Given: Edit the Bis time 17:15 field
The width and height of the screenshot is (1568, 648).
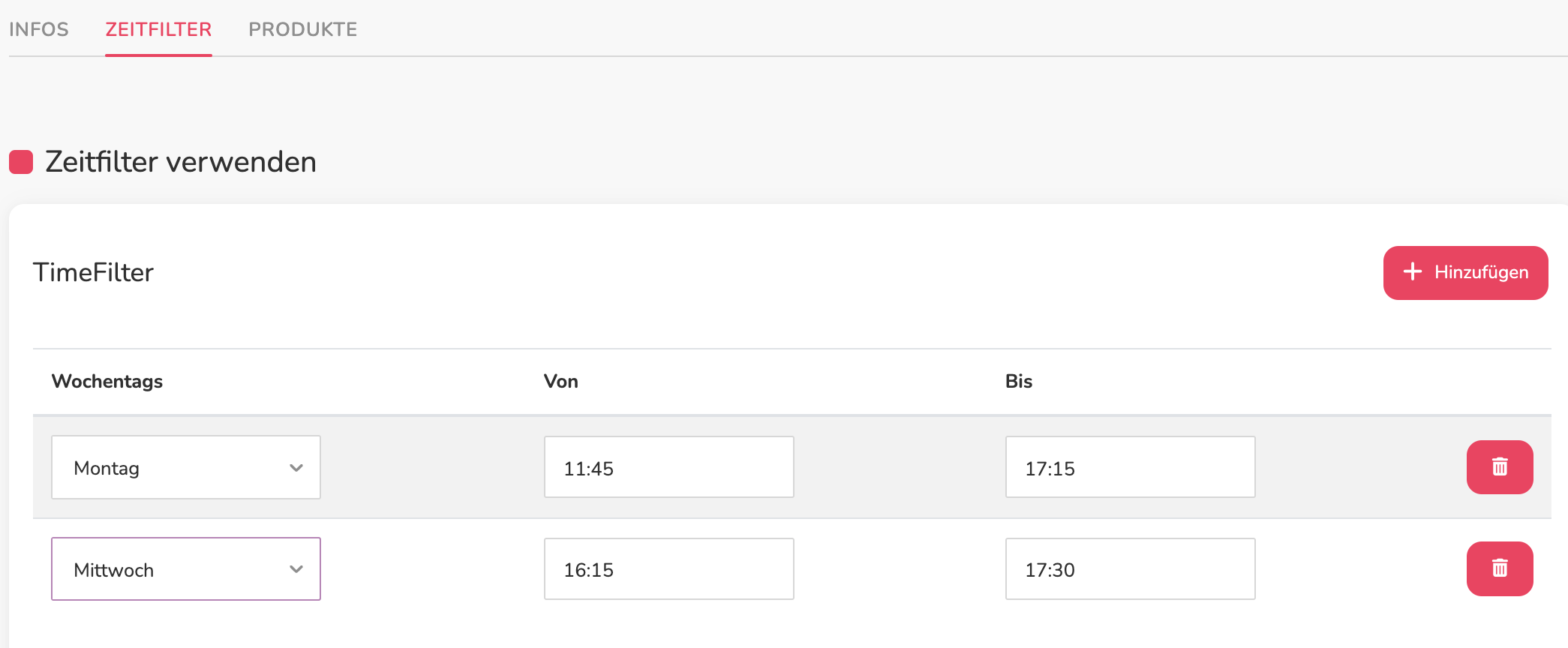Looking at the screenshot, I should tap(1131, 466).
